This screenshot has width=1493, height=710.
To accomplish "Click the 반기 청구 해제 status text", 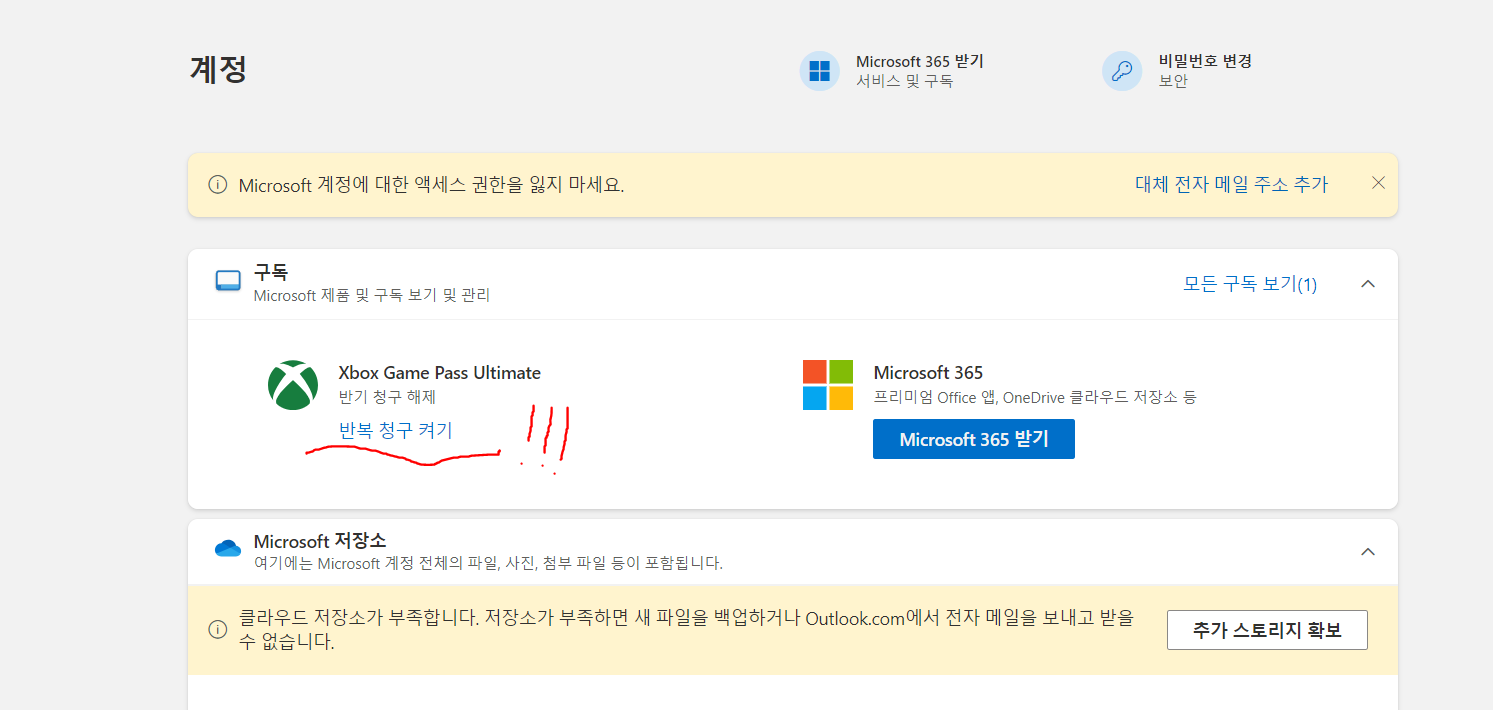I will coord(387,397).
